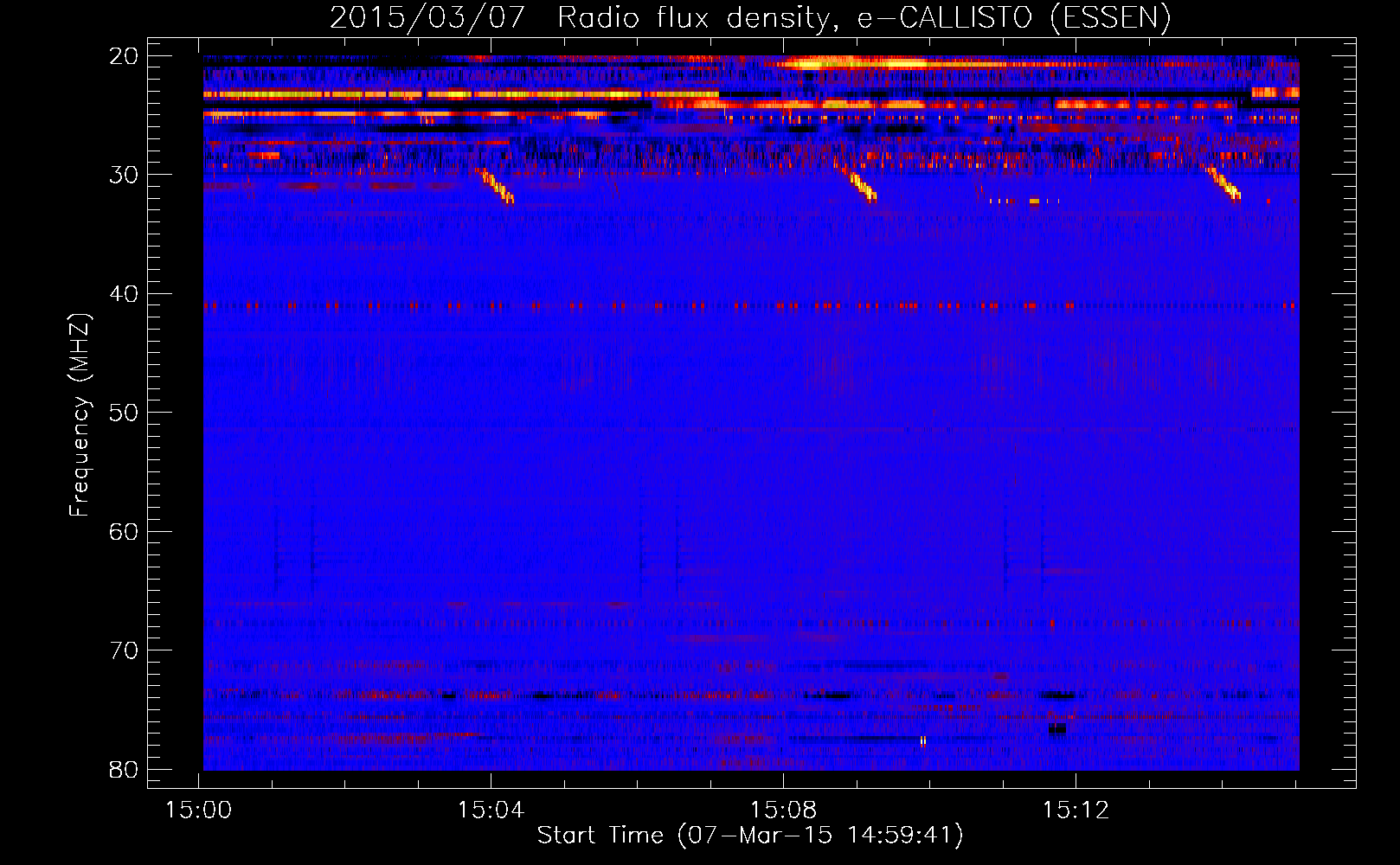Click the 60 frequency tick label
The image size is (1400, 865).
pyautogui.click(x=125, y=531)
